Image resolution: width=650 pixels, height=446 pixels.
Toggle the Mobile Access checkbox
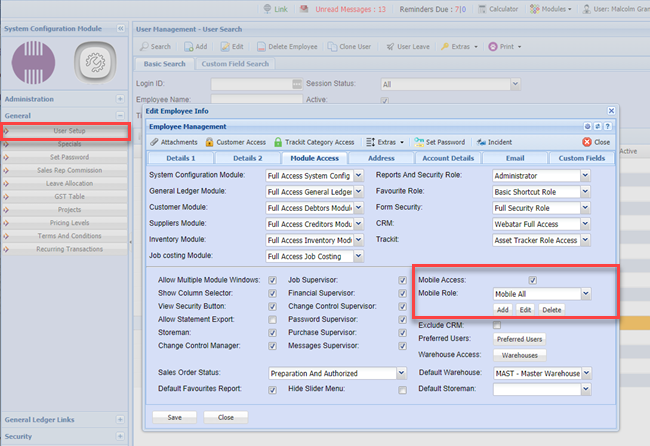(x=533, y=280)
